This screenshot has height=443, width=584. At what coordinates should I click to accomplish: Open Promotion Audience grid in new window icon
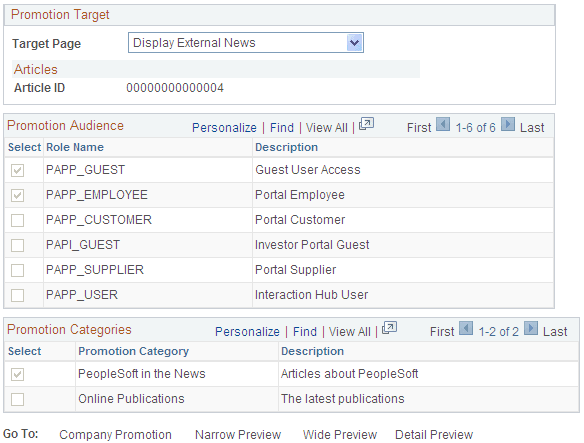point(366,124)
